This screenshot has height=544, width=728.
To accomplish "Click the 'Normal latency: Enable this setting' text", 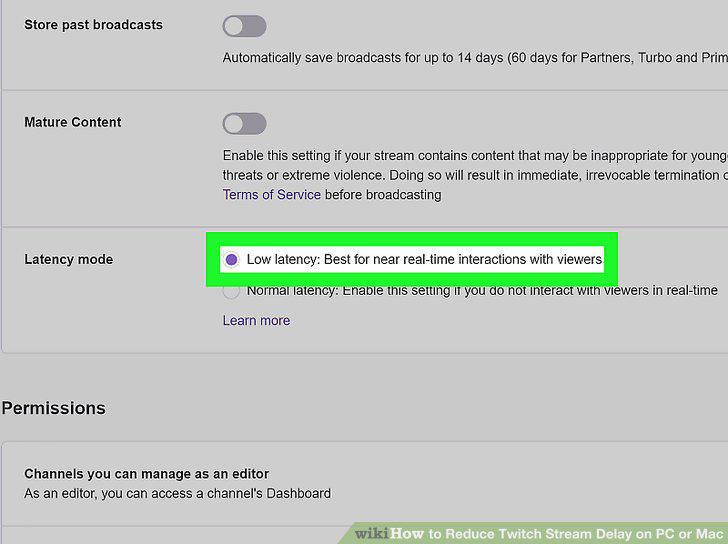I will [482, 291].
